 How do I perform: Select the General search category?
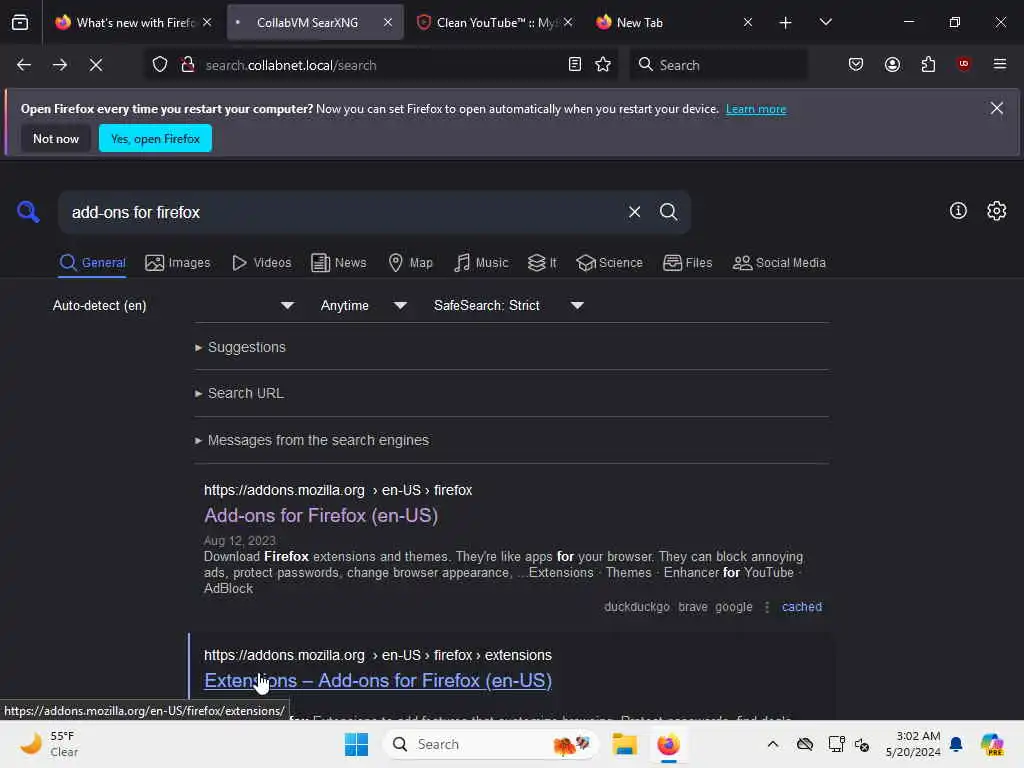point(92,263)
